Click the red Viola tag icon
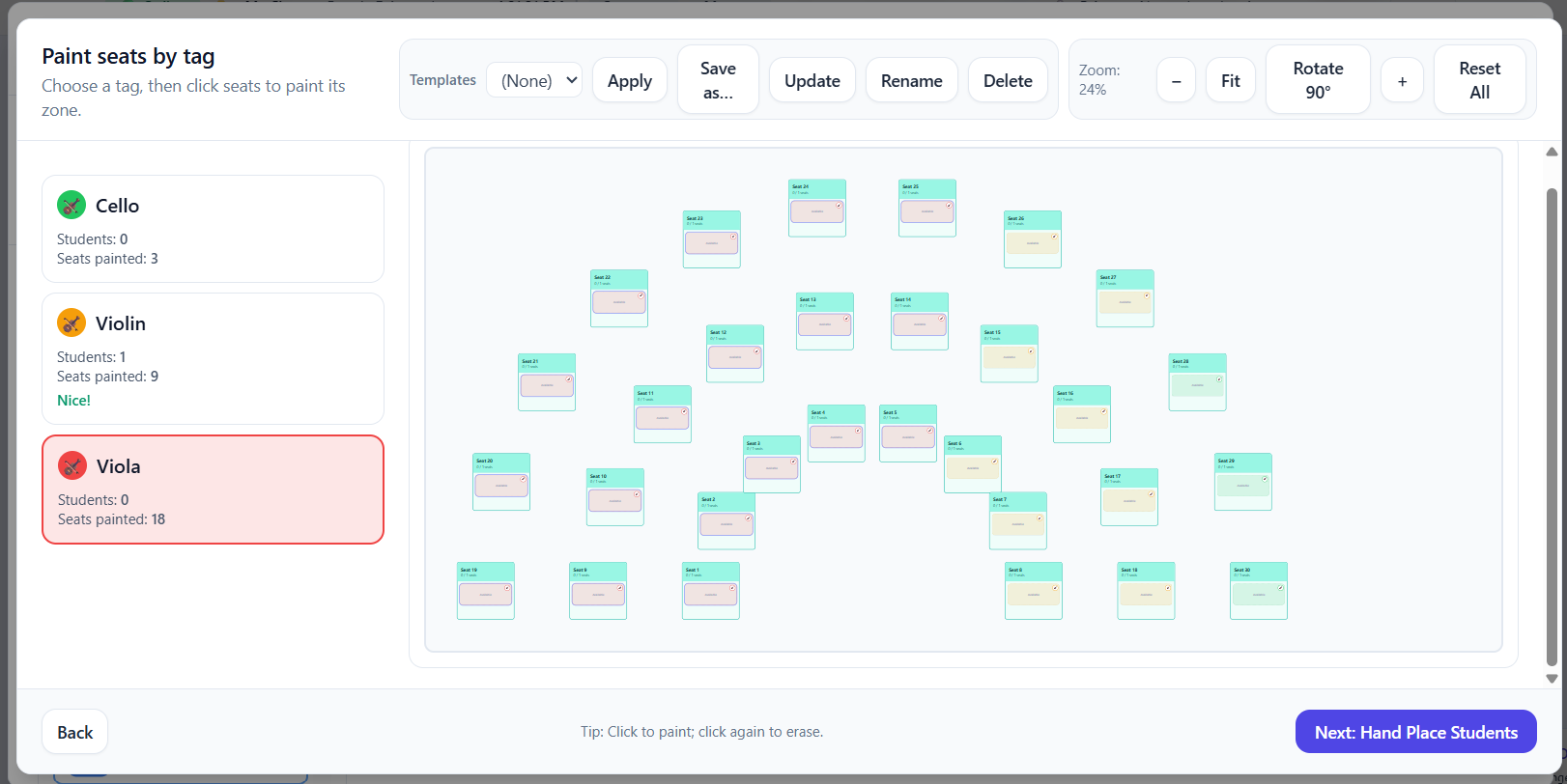Screen dimensions: 1567x784 click(72, 466)
